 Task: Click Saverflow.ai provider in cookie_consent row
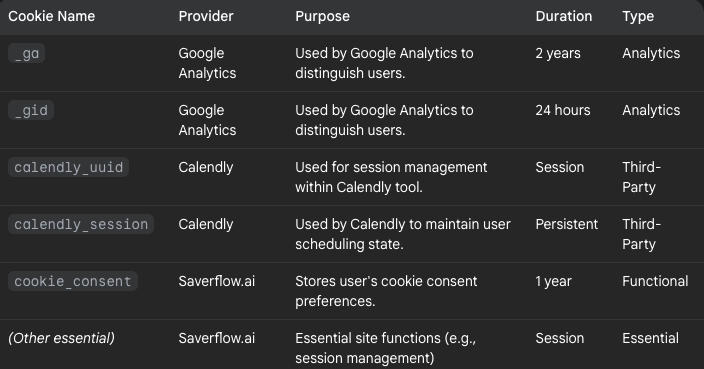(x=217, y=281)
